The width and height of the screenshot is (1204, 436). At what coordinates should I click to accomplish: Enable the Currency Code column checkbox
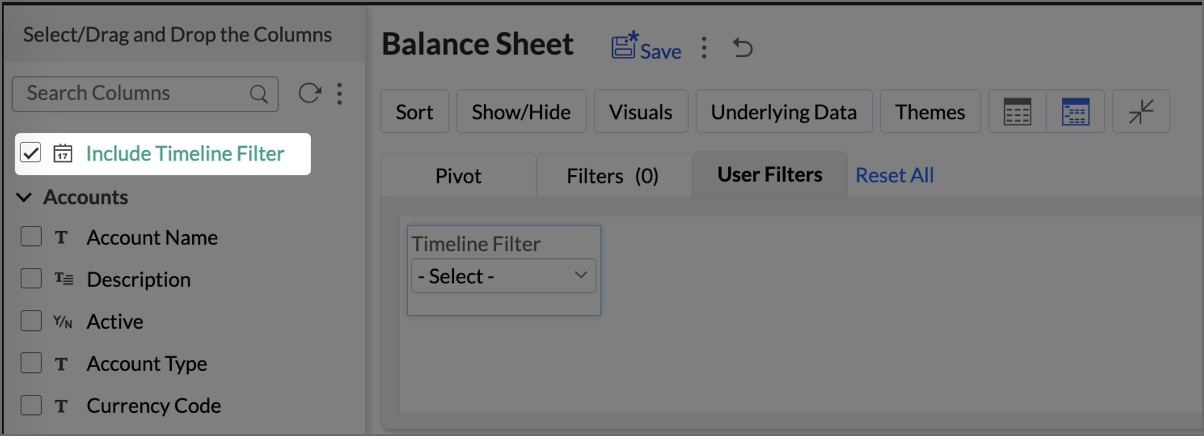pos(31,406)
